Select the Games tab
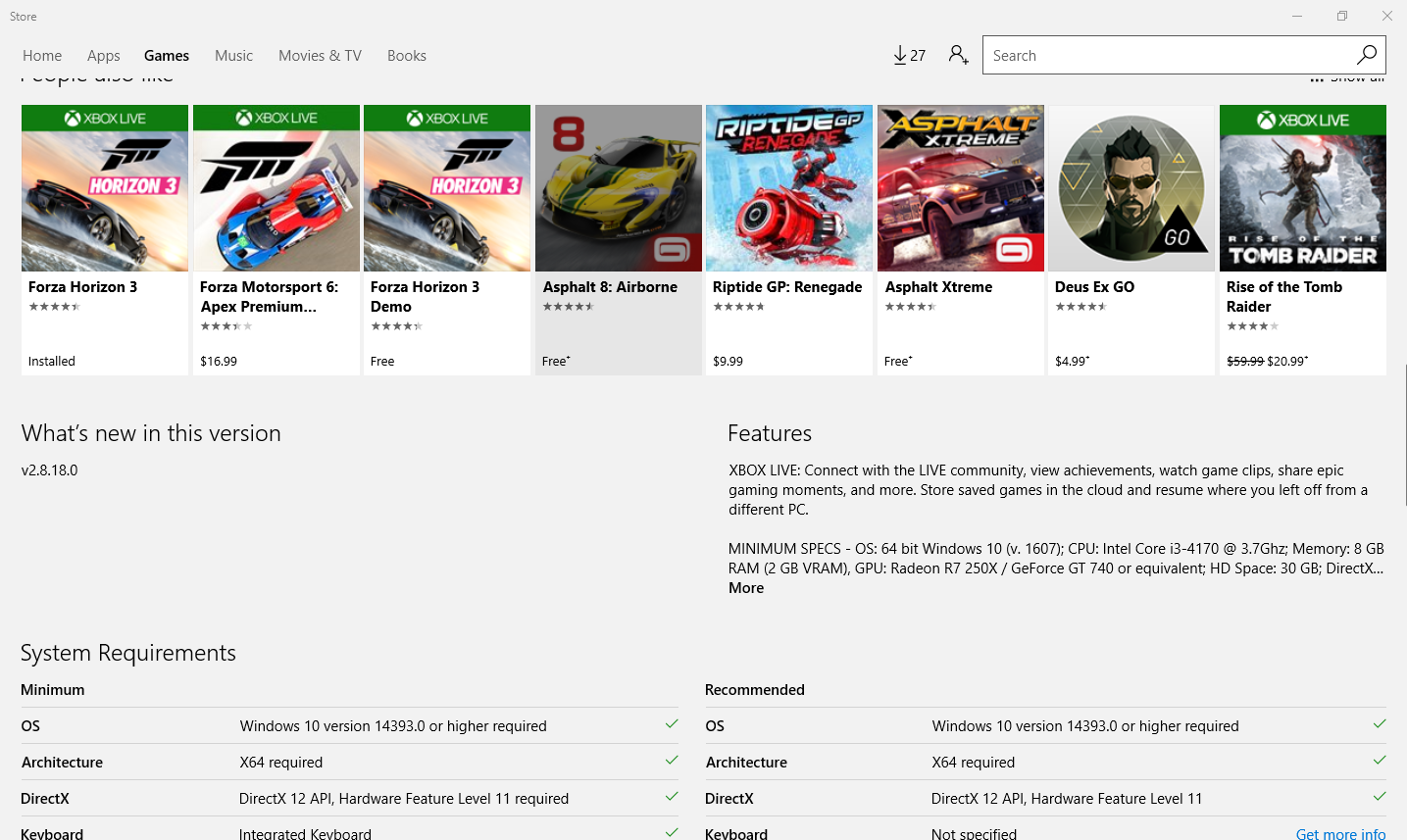Viewport: 1407px width, 840px height. pyautogui.click(x=167, y=56)
